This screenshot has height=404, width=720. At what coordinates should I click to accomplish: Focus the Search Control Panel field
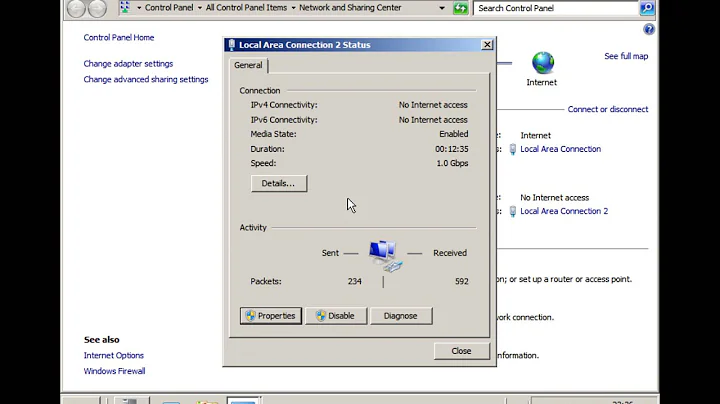[x=556, y=8]
